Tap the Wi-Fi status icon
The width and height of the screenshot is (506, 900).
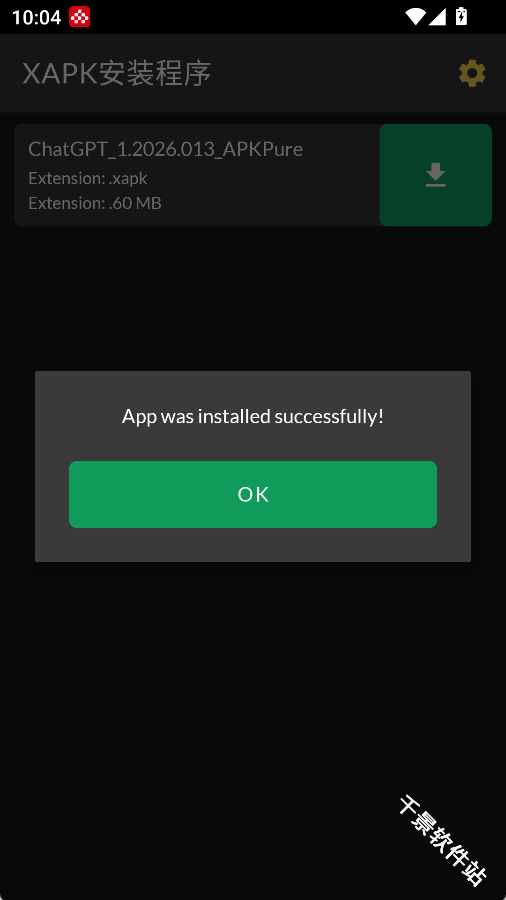coord(414,17)
